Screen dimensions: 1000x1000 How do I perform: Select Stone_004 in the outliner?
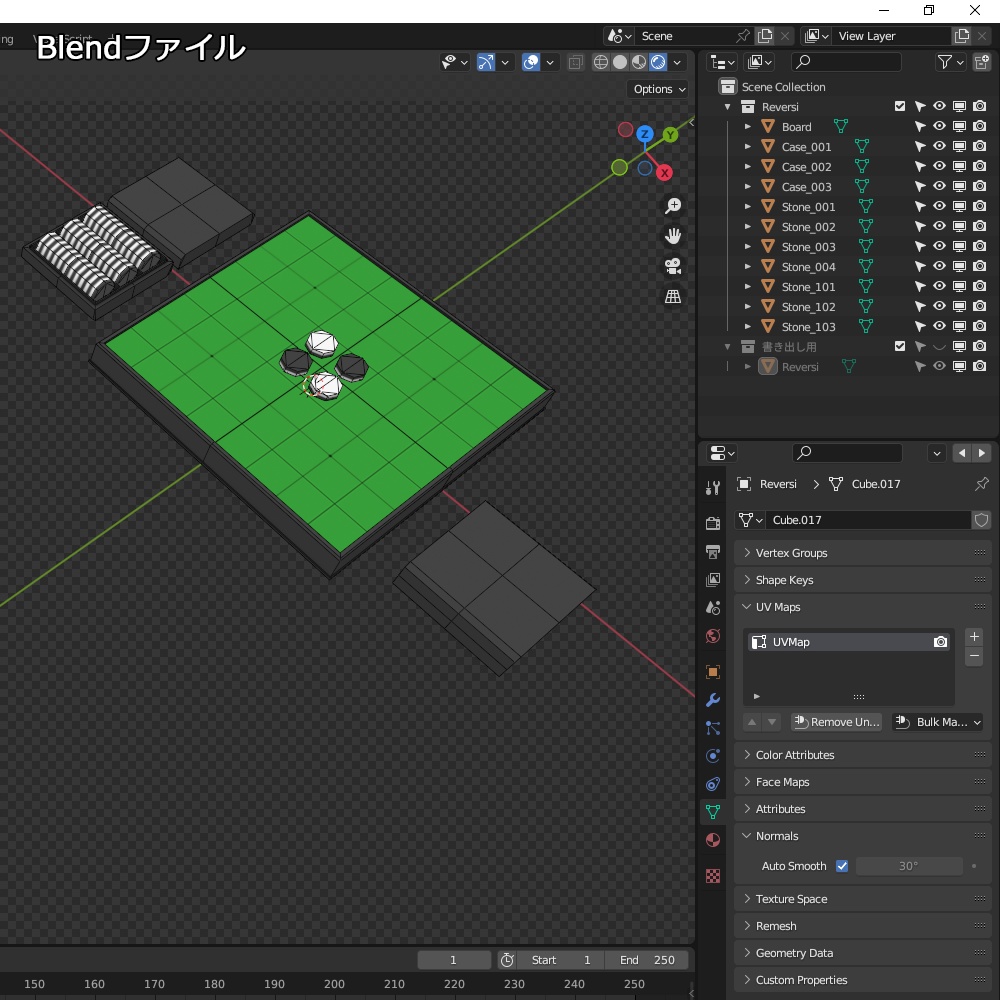click(x=808, y=267)
